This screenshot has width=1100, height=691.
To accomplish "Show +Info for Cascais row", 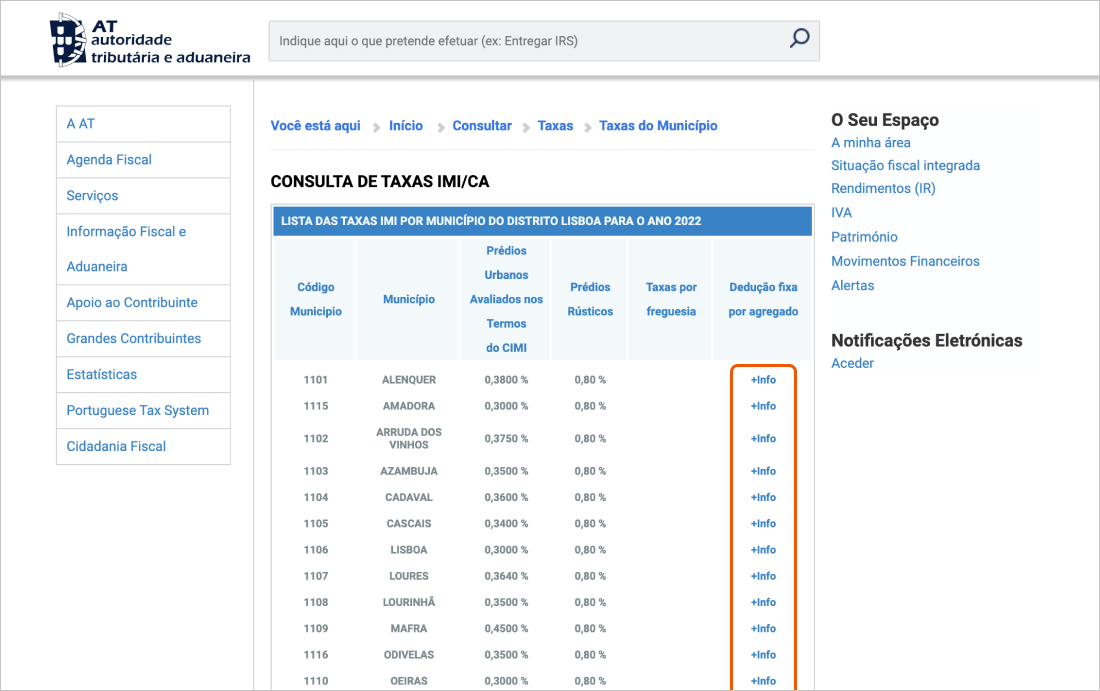I will click(x=763, y=524).
